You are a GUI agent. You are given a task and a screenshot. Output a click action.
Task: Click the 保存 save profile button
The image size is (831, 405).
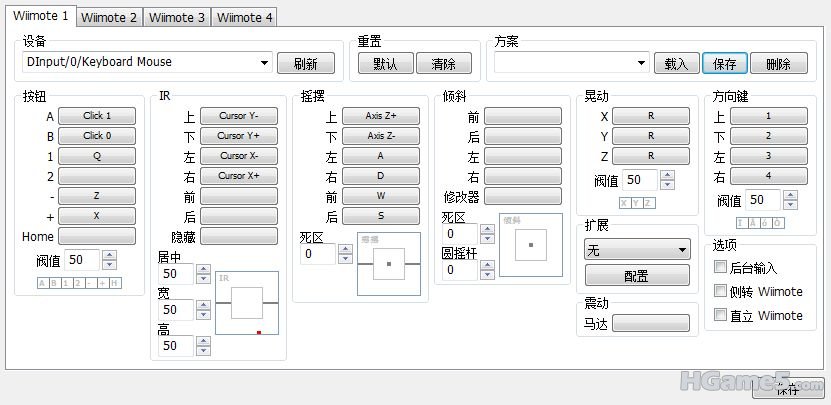click(724, 64)
